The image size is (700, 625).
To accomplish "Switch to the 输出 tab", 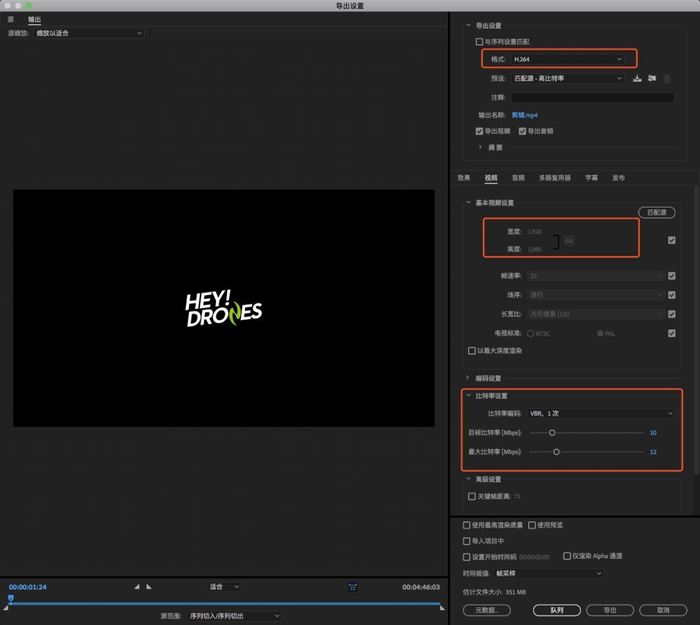I will [x=34, y=19].
